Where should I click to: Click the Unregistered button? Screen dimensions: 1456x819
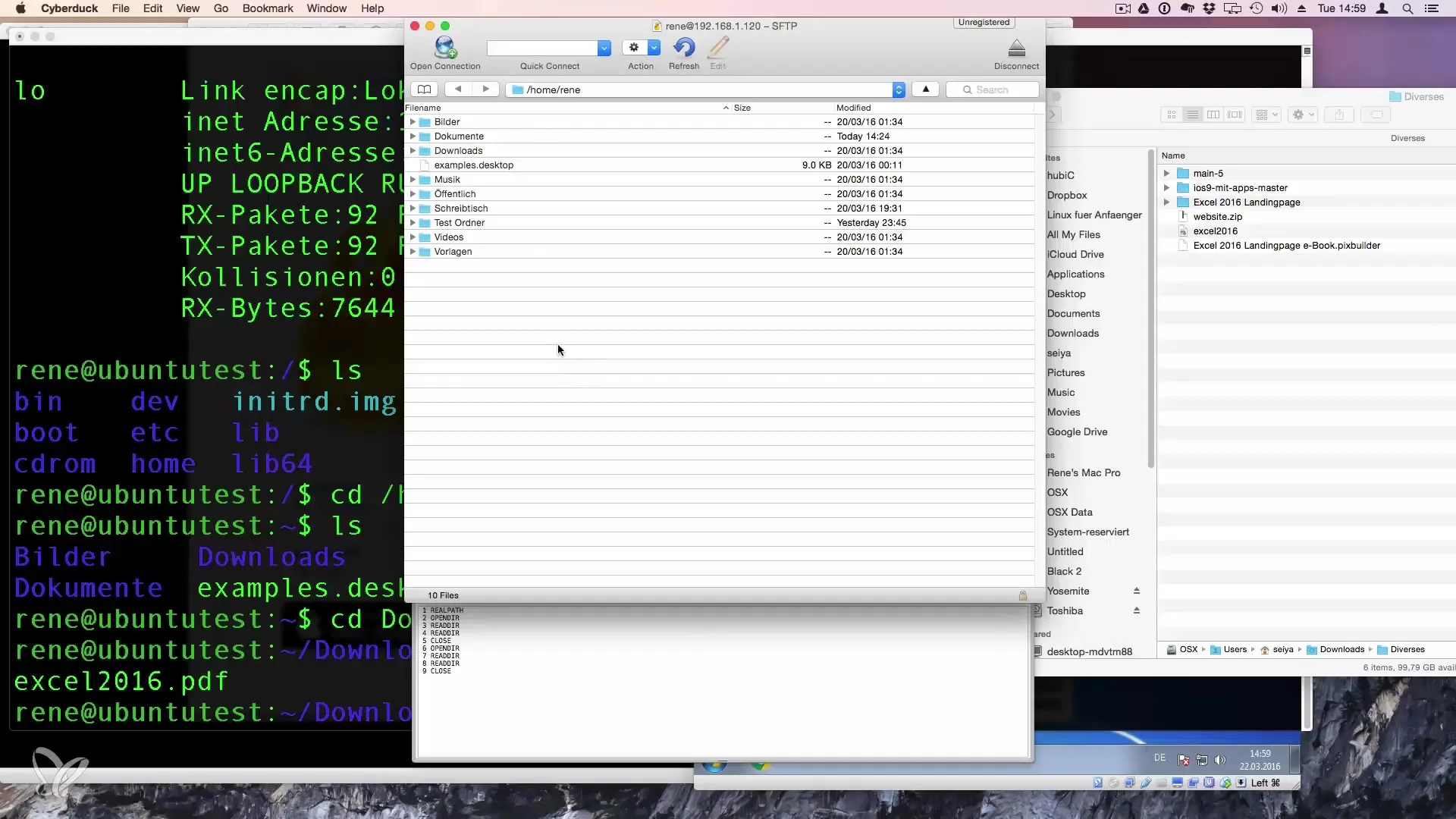tap(984, 23)
